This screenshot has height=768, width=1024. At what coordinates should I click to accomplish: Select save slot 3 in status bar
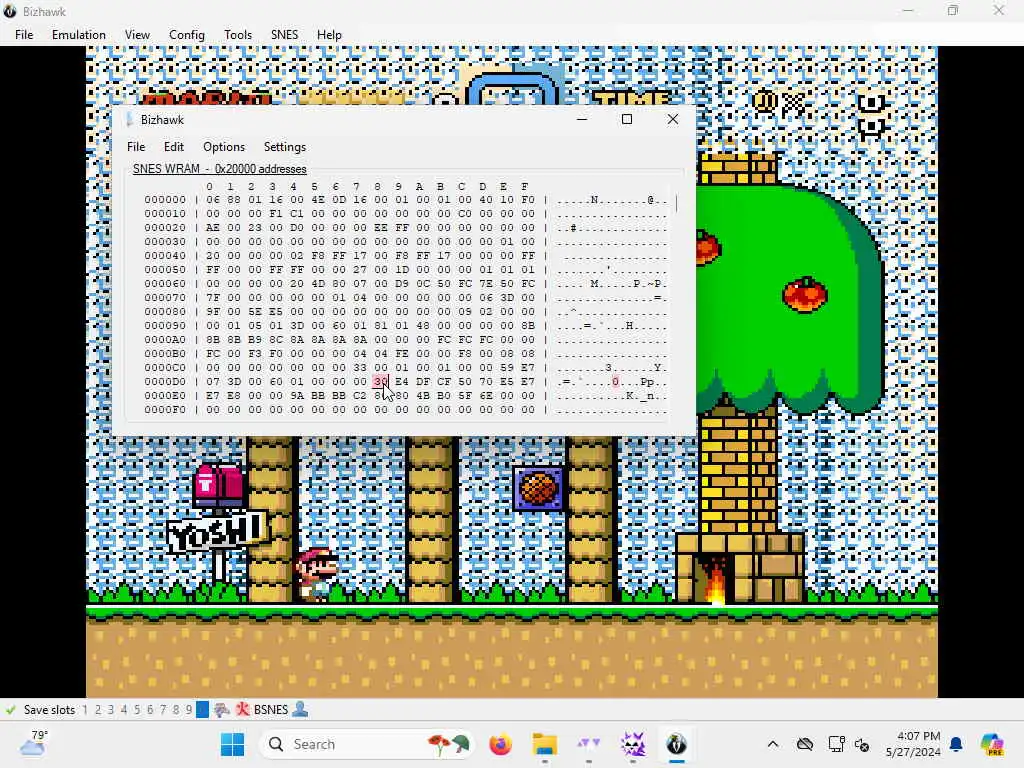[111, 710]
